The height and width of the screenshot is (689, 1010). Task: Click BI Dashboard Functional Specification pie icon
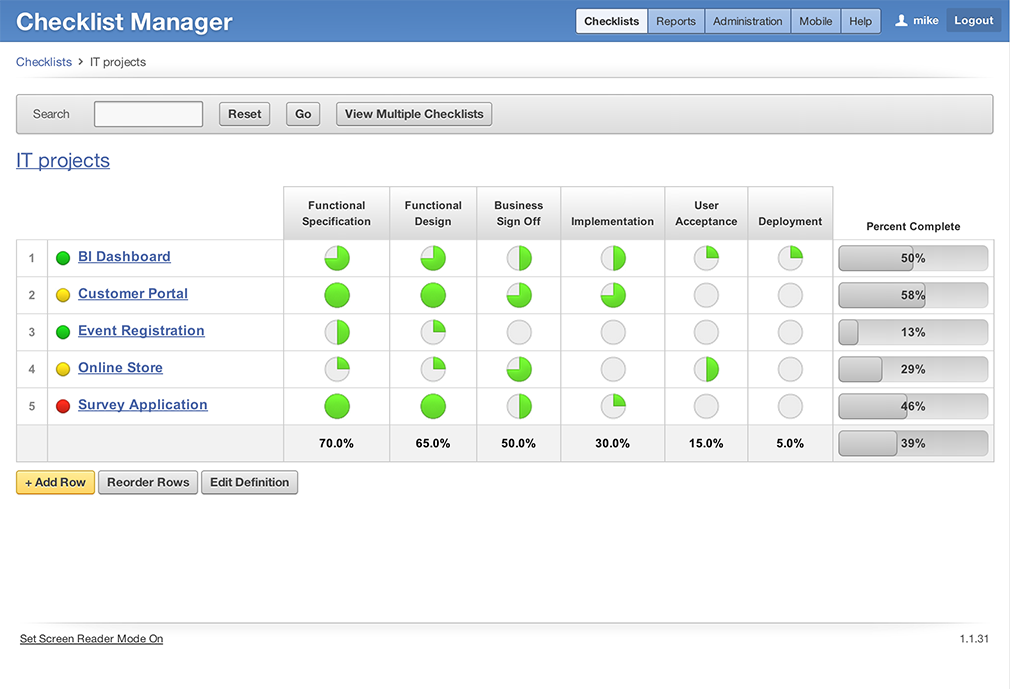tap(337, 259)
